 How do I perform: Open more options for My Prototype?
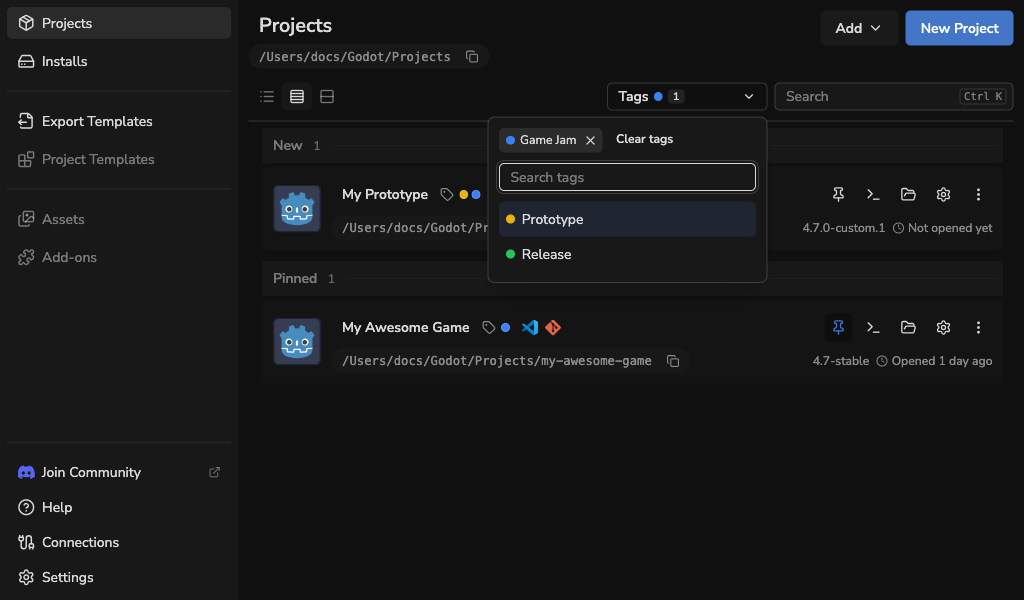pyautogui.click(x=978, y=194)
